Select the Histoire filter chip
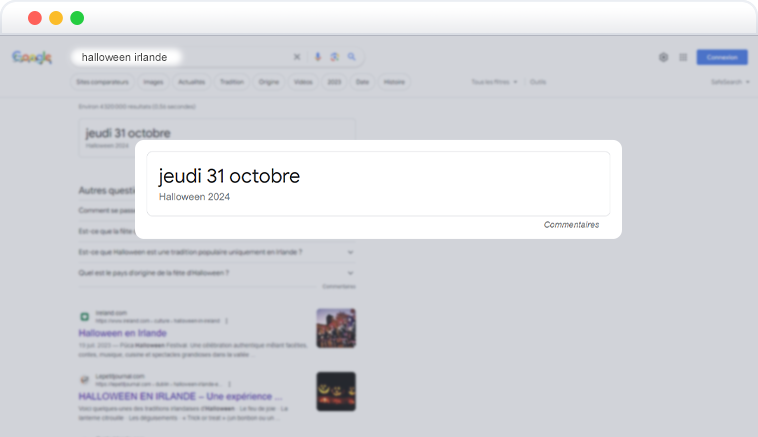The height and width of the screenshot is (437, 758). [394, 82]
